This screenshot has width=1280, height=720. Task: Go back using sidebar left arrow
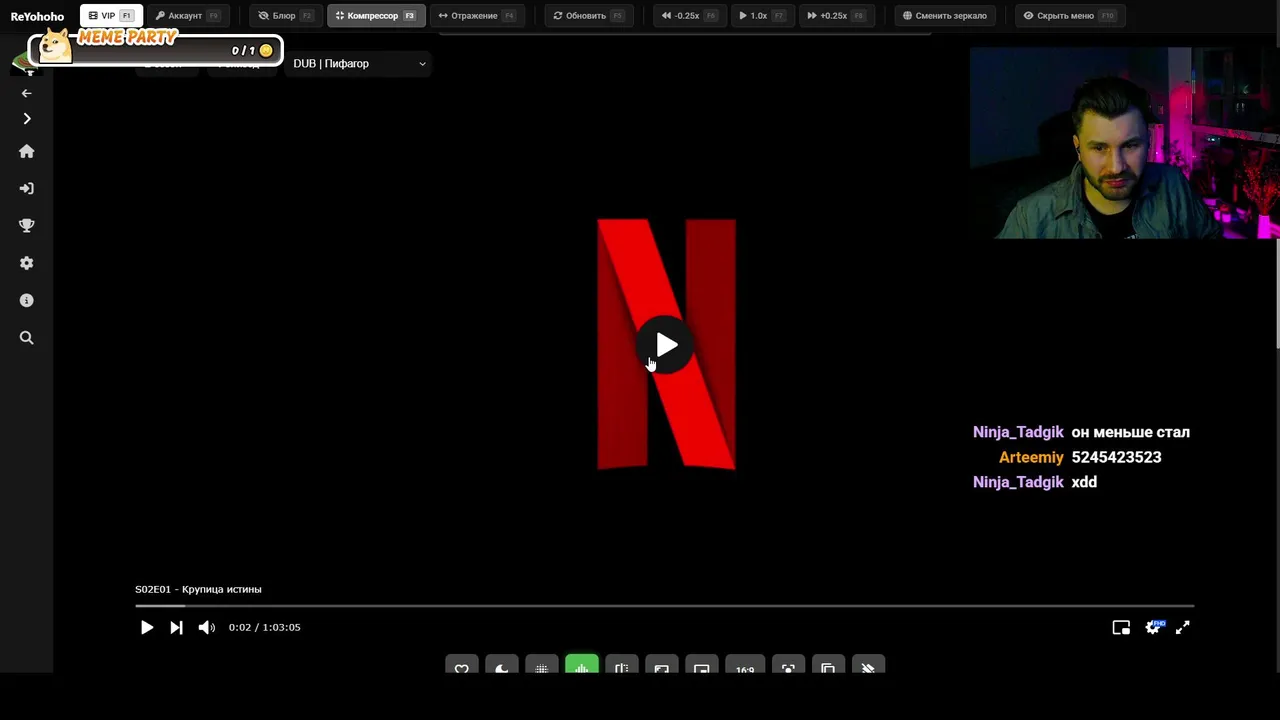coord(27,93)
